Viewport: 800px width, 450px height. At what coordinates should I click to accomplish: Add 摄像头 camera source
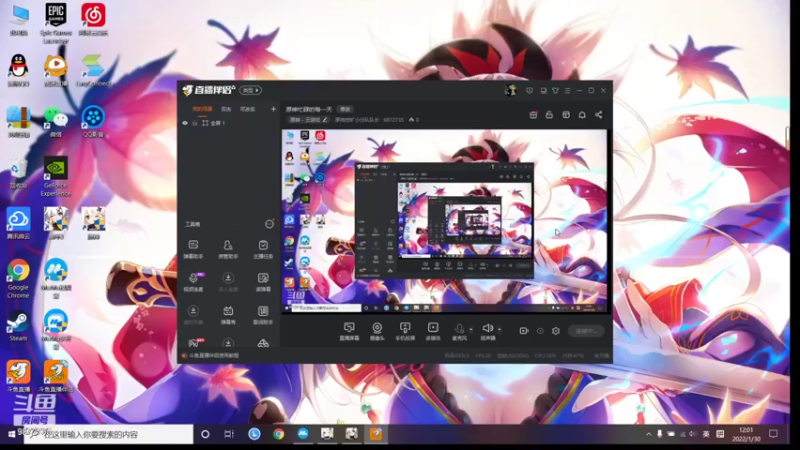coord(377,331)
